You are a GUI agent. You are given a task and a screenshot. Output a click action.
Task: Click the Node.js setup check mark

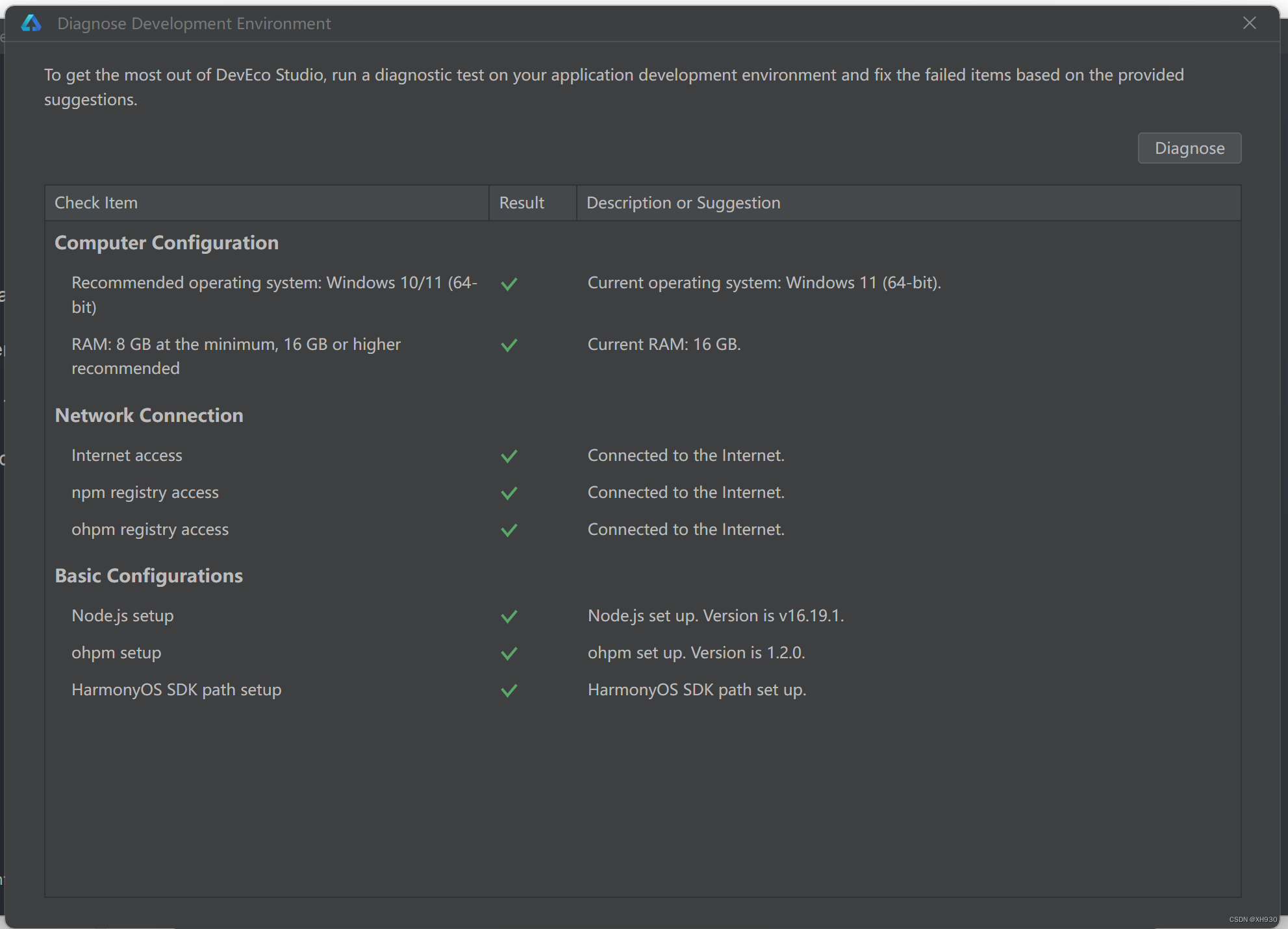[x=509, y=616]
